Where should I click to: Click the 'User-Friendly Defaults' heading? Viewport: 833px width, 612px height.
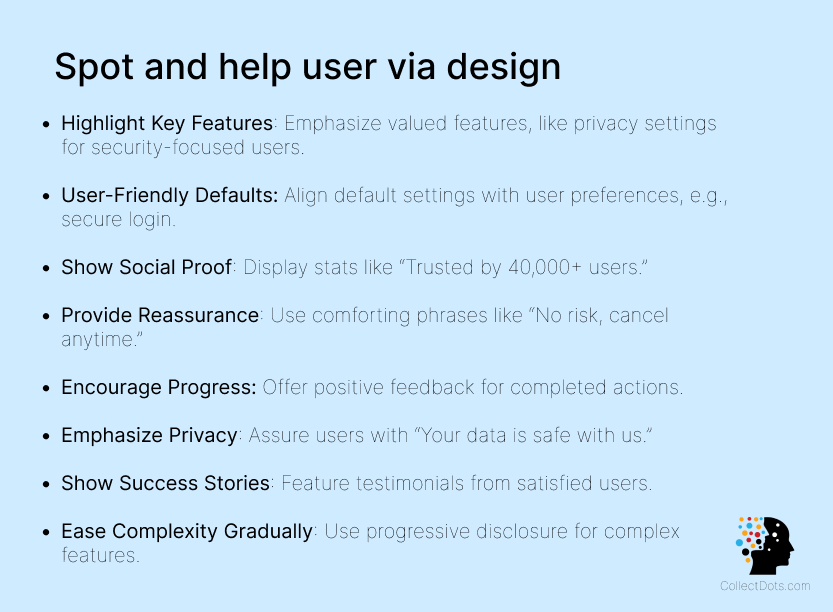[169, 195]
